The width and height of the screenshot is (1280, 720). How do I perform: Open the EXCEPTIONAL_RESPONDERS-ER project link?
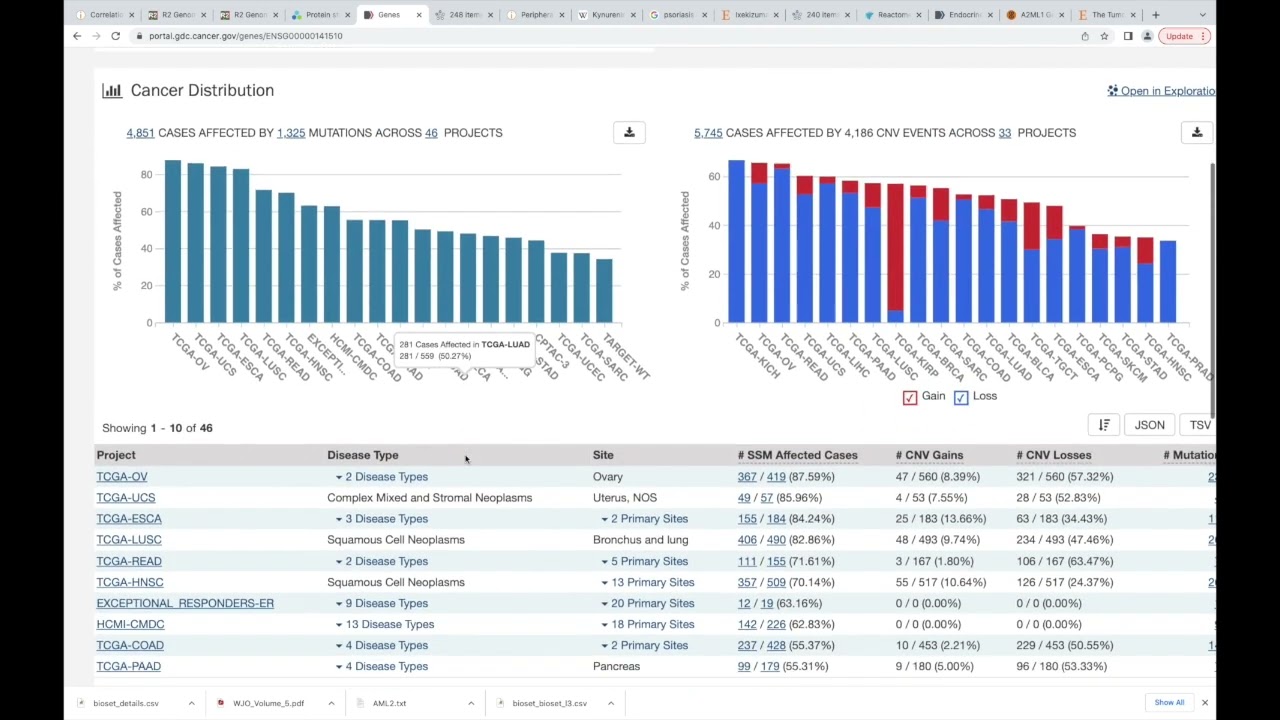(185, 603)
